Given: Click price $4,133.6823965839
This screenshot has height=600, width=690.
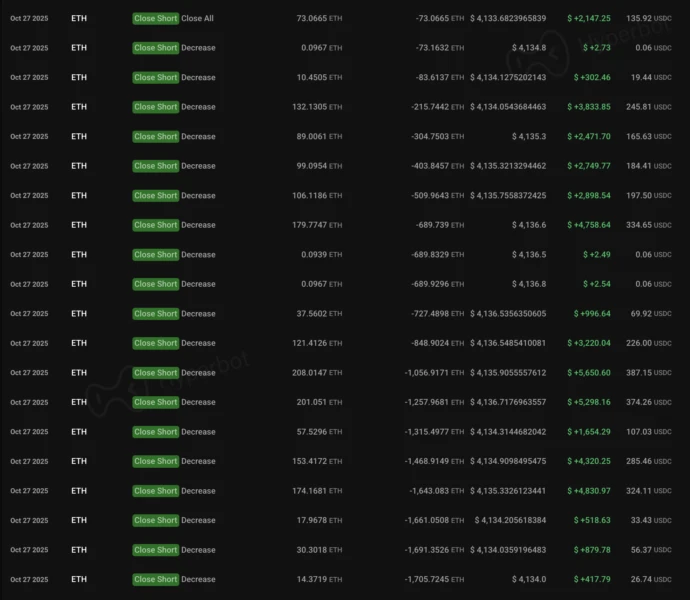Looking at the screenshot, I should tap(508, 18).
